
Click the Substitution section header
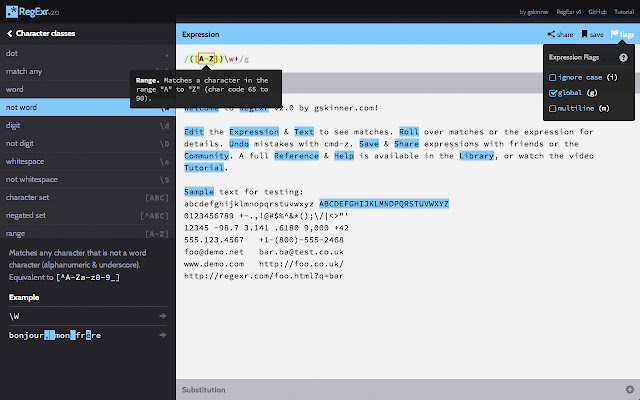tap(408, 389)
